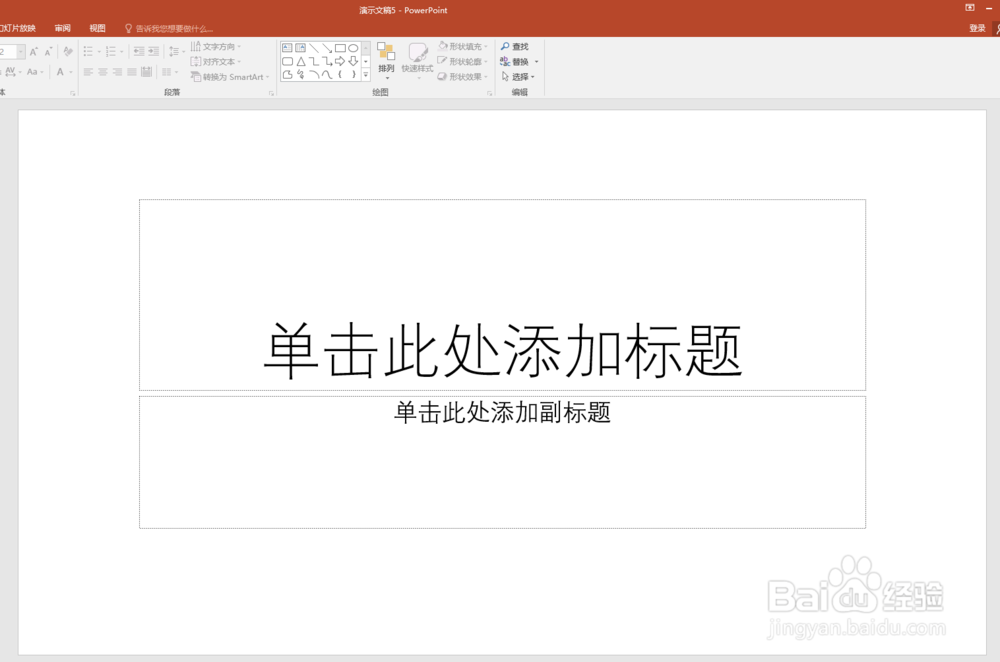Clear all text formatting with eraser icon
Screen dimensions: 1000x662
68,52
